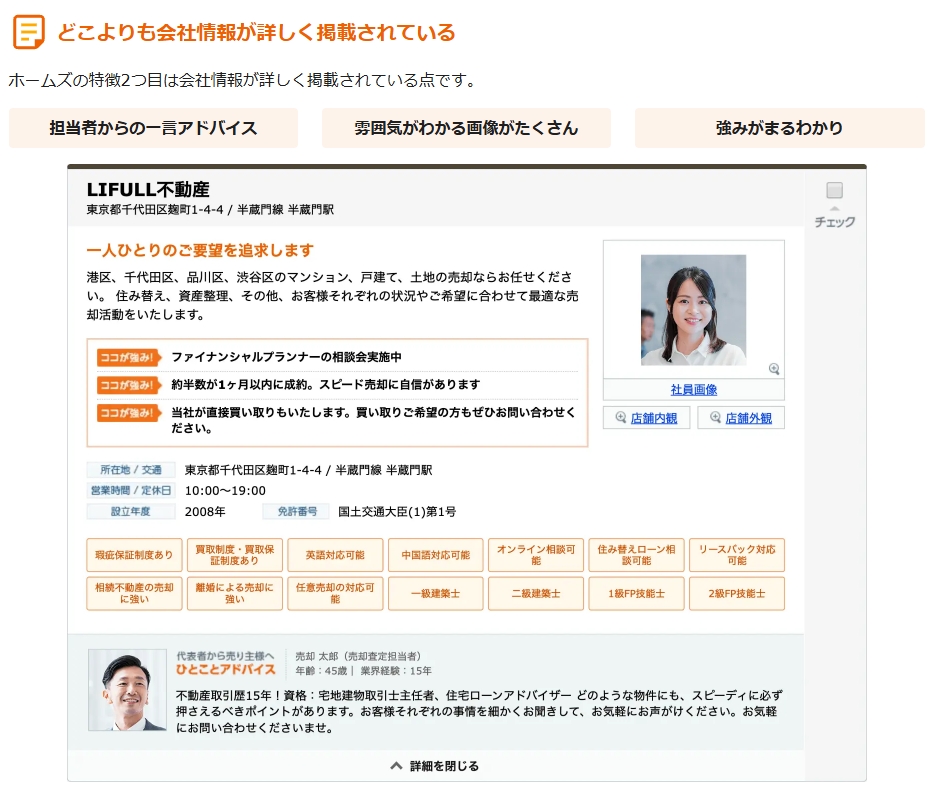
Task: Click the representative's portrait photo
Action: (127, 689)
